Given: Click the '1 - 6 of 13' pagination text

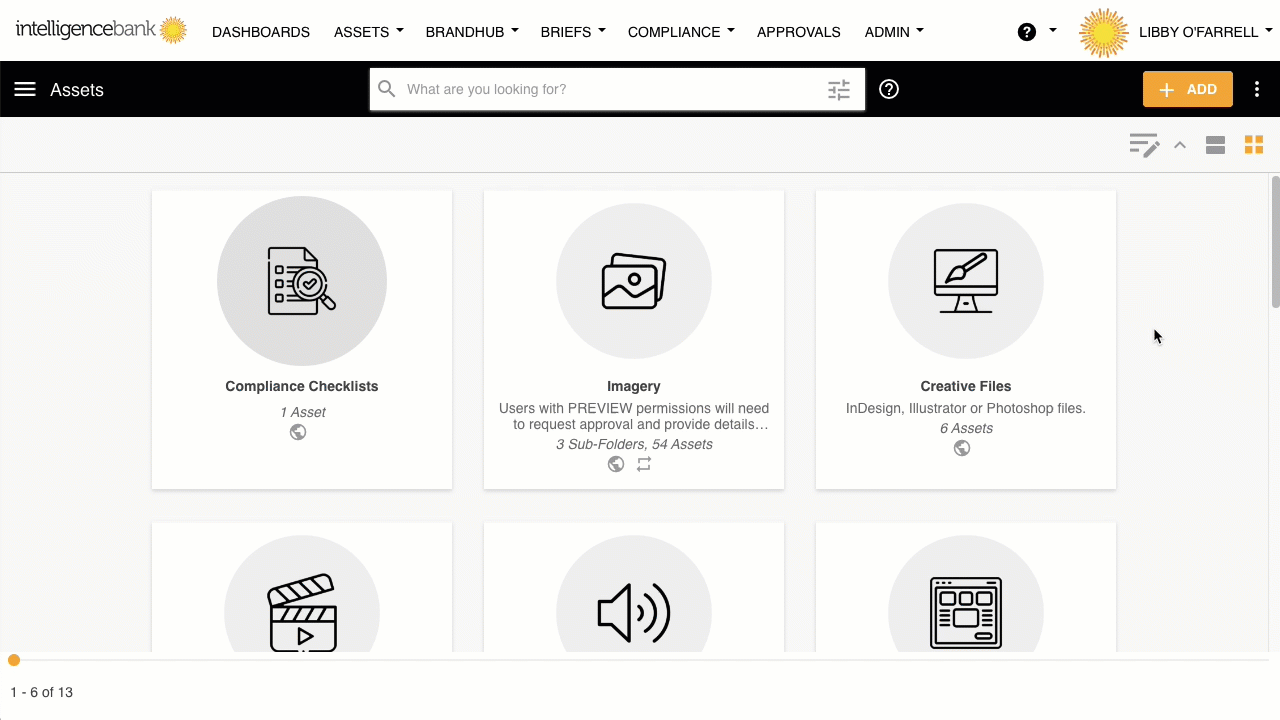Looking at the screenshot, I should [42, 692].
